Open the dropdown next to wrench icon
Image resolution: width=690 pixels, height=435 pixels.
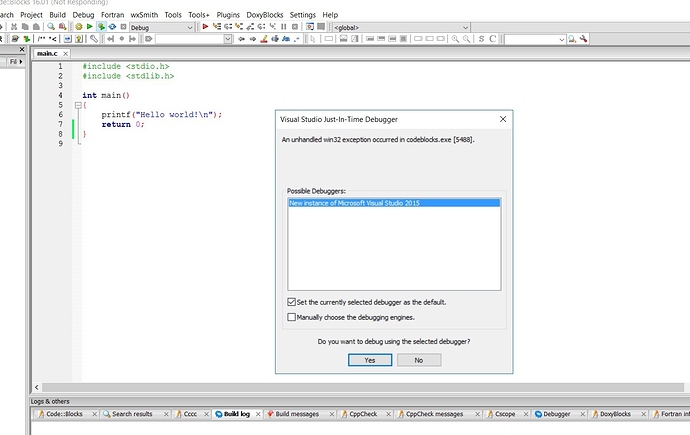562,39
